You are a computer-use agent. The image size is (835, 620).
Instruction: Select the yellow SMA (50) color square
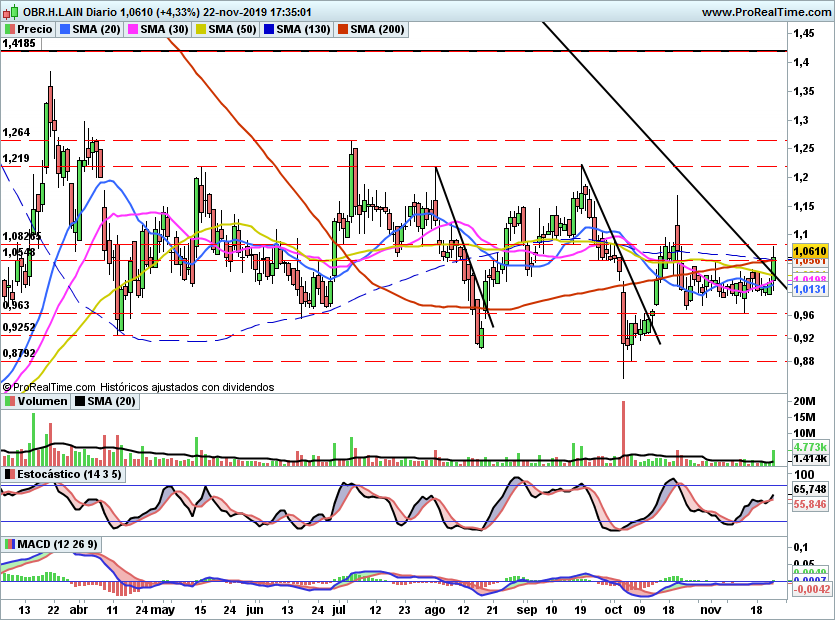click(x=200, y=30)
